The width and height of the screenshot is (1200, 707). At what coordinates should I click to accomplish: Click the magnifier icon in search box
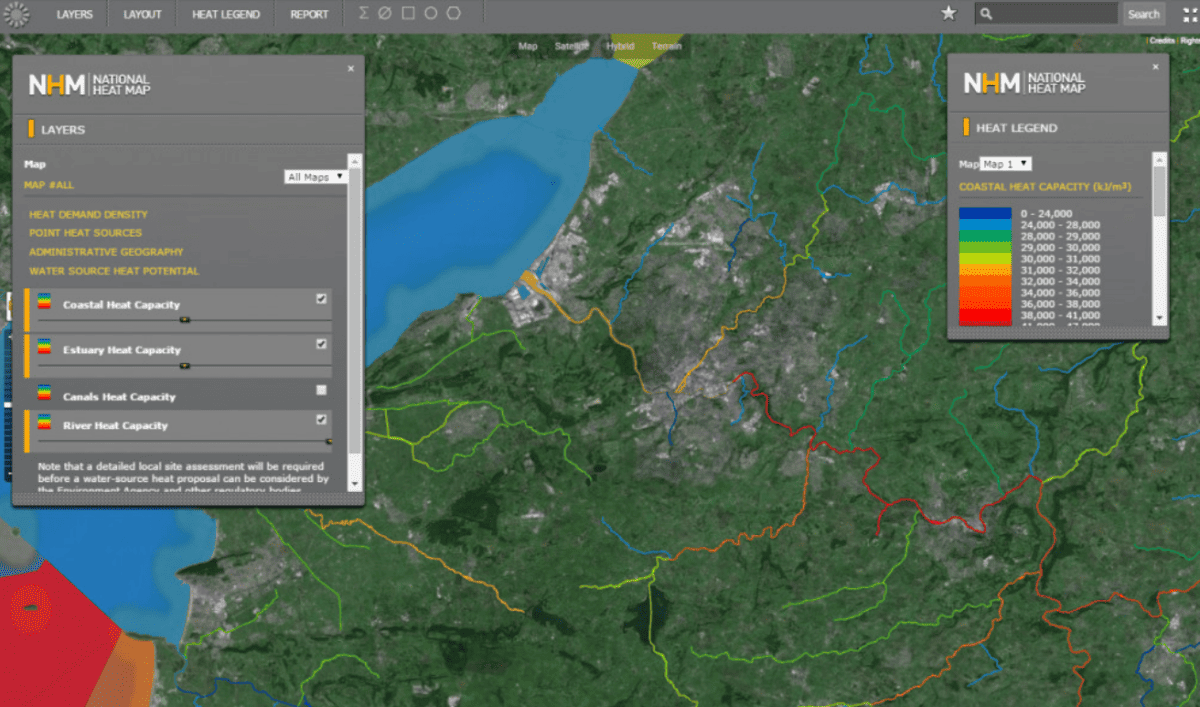(x=986, y=14)
